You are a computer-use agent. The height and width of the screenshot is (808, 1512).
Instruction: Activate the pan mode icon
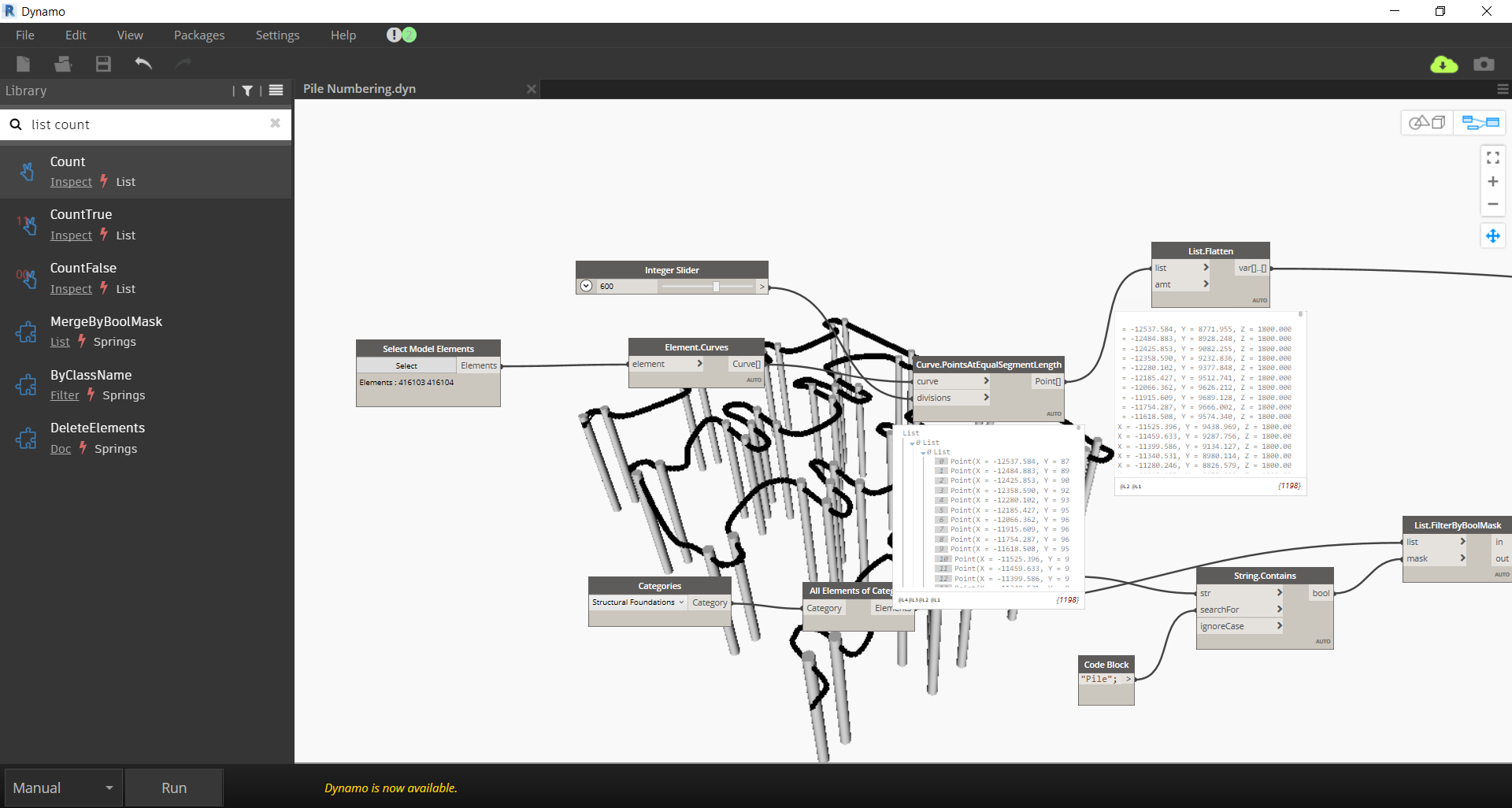click(1492, 235)
